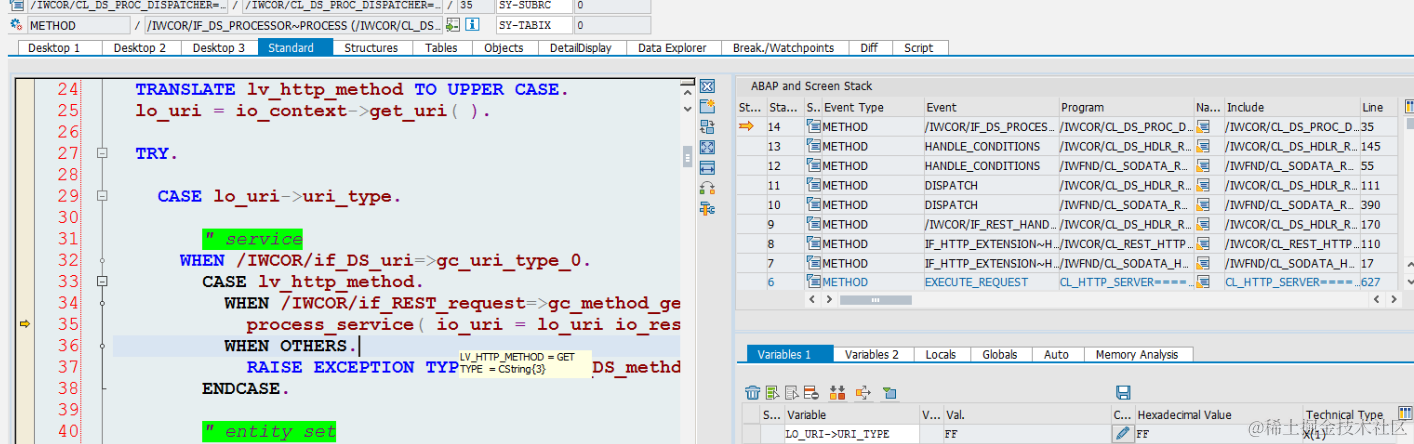This screenshot has height=444, width=1414.
Task: Switch to the Desktop 2 tab
Action: tap(140, 48)
